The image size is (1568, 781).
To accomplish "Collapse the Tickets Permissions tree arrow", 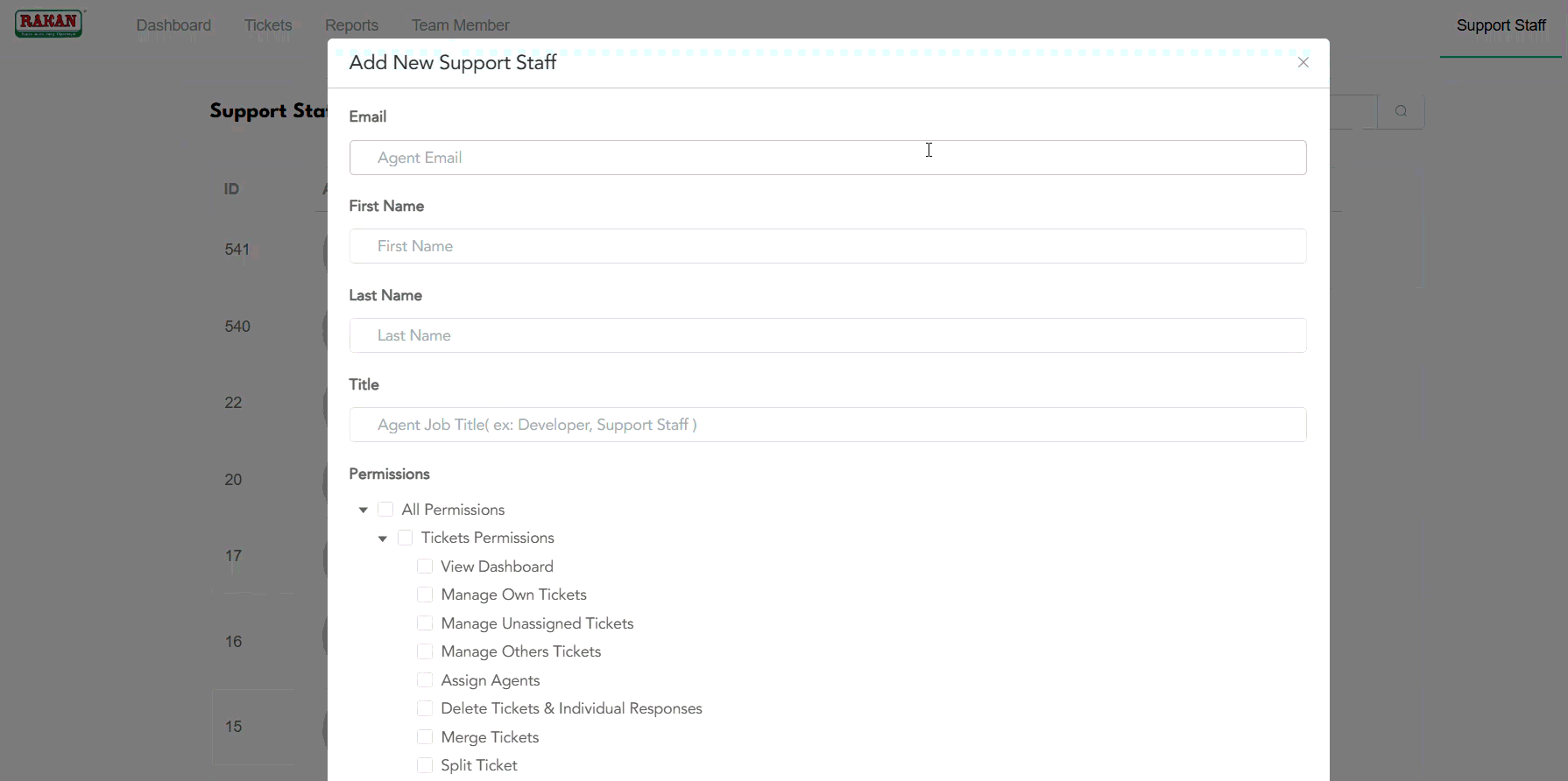I will tap(383, 538).
